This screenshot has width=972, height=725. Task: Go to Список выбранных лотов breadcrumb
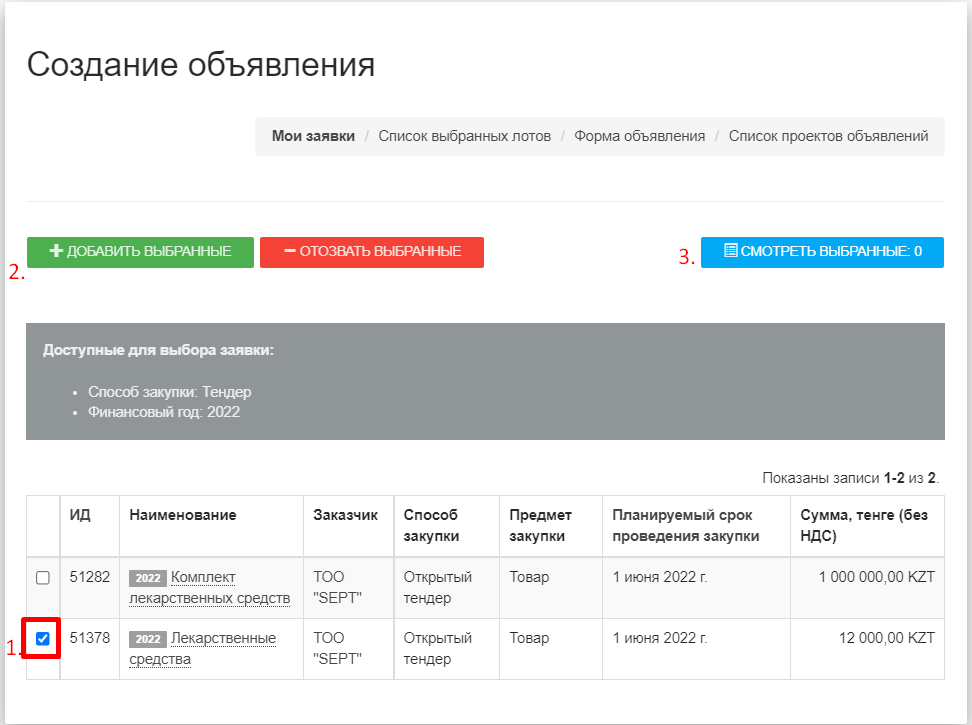click(x=464, y=136)
